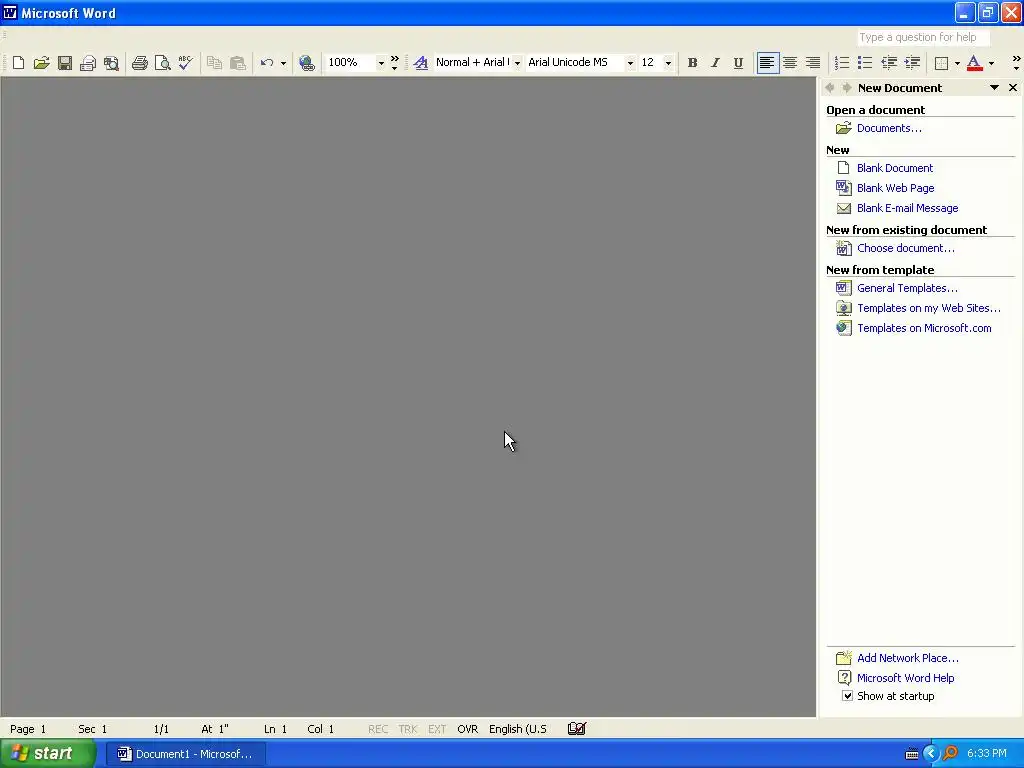Screen dimensions: 1024x768
Task: Open the Microsoft Word Help link
Action: (x=905, y=678)
